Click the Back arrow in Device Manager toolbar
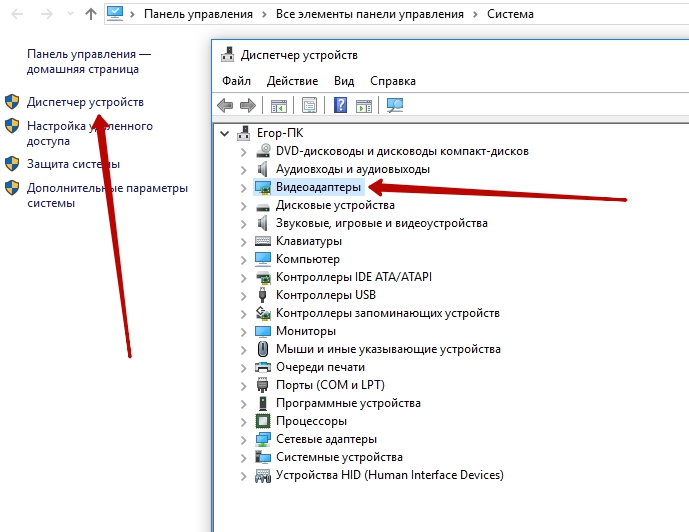Screen dimensions: 689x532 pos(225,105)
